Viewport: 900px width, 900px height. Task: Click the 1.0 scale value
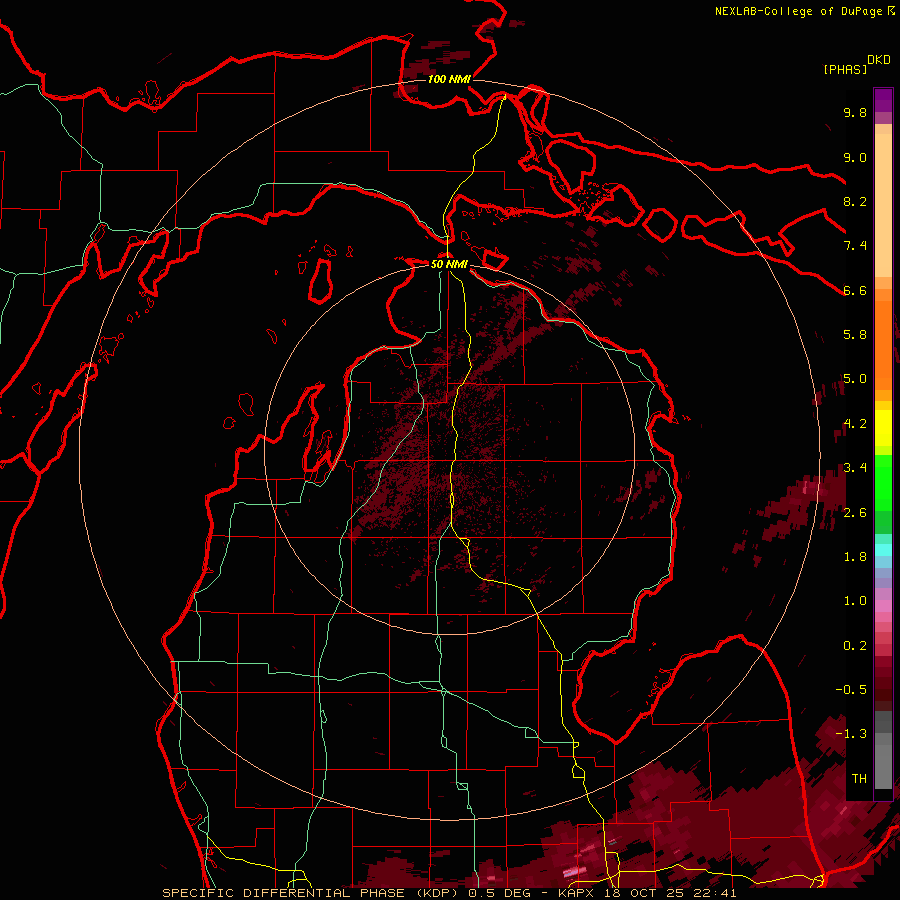855,601
